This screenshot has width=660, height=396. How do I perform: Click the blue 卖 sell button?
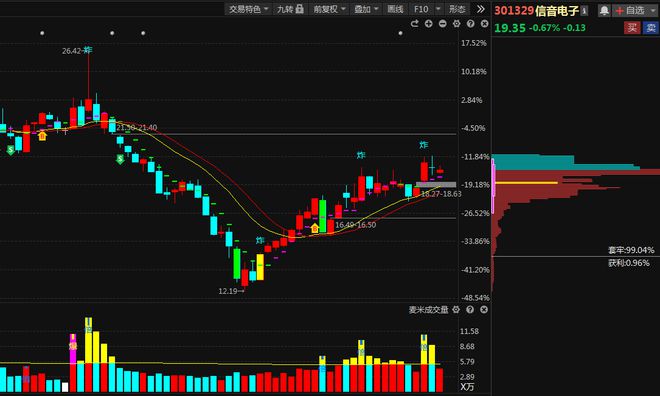[x=651, y=28]
